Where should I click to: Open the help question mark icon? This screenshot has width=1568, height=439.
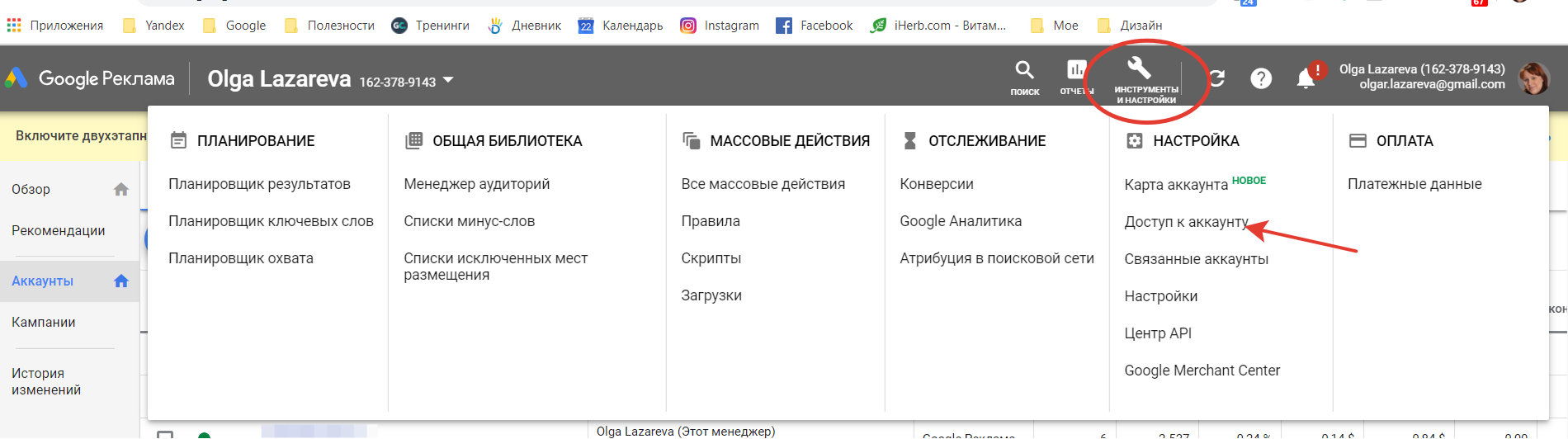pos(1260,78)
